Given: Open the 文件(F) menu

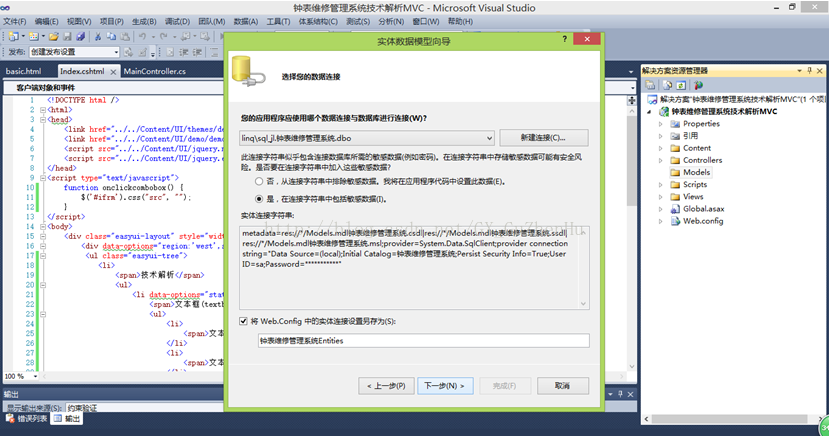Looking at the screenshot, I should pos(15,22).
